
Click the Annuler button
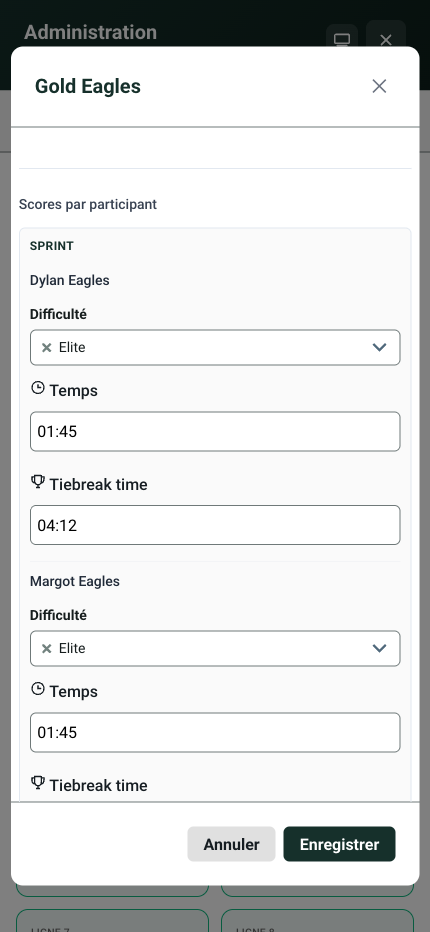pos(231,844)
